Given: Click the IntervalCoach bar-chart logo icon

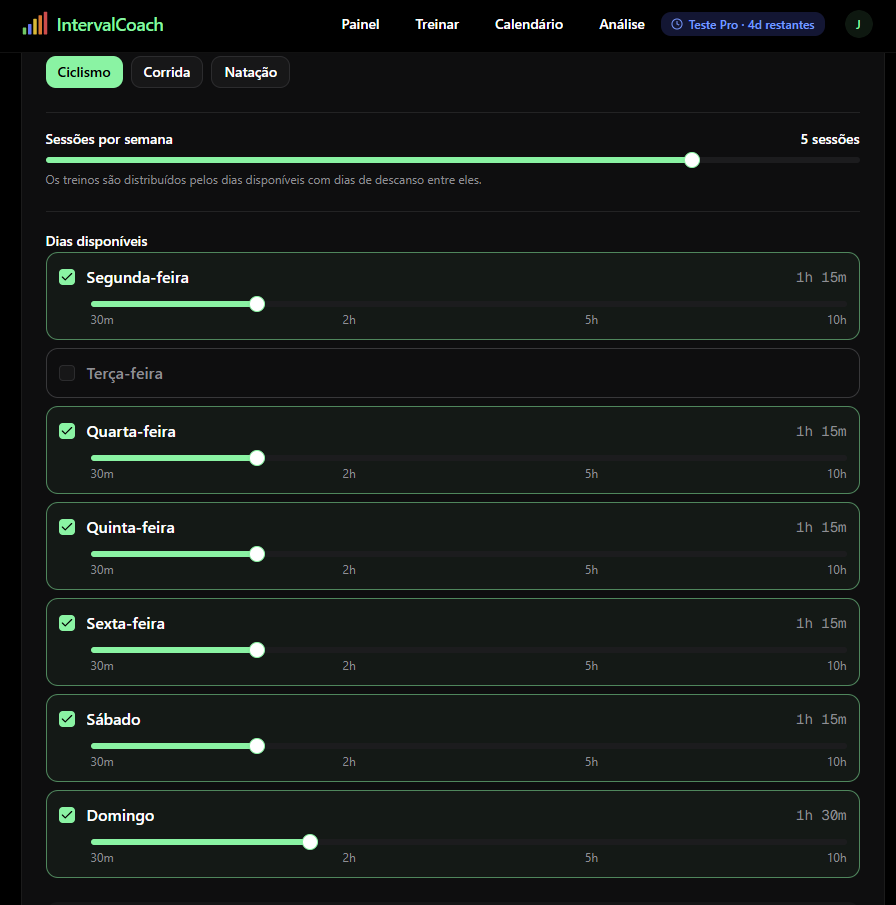Looking at the screenshot, I should click(x=35, y=24).
